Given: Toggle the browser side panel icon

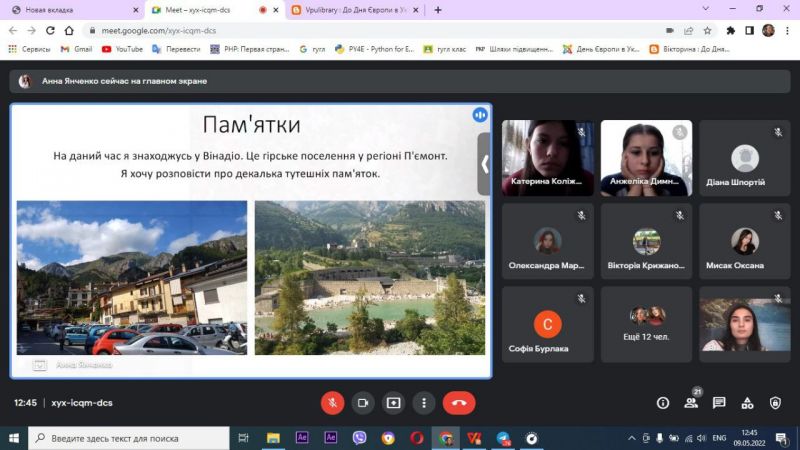Looking at the screenshot, I should pyautogui.click(x=749, y=31).
